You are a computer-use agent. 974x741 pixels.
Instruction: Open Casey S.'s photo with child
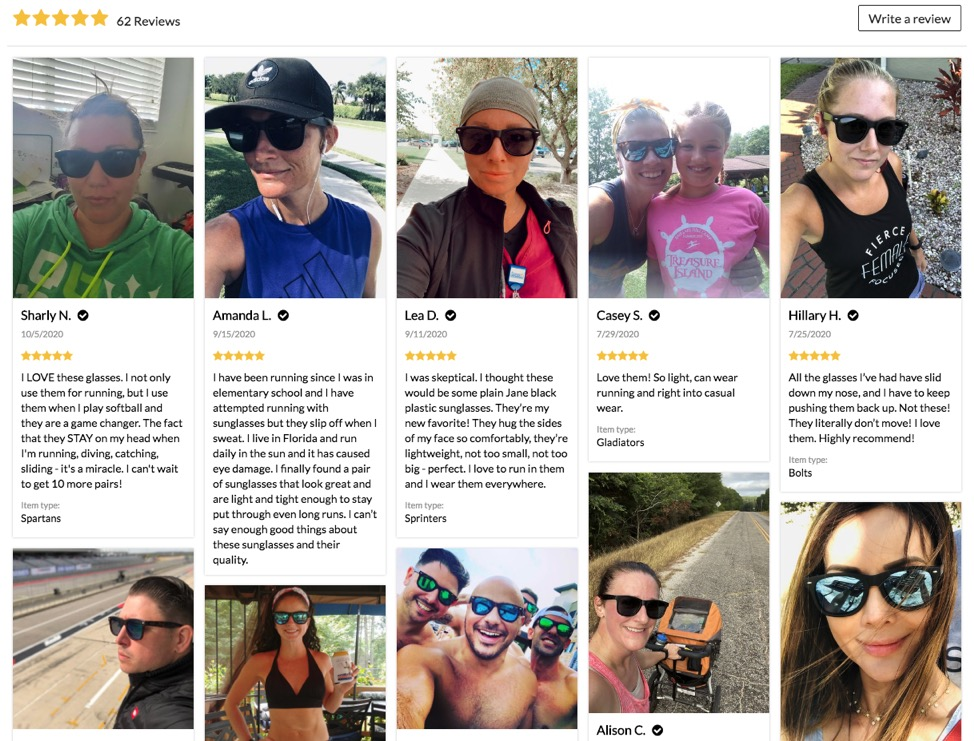(679, 178)
